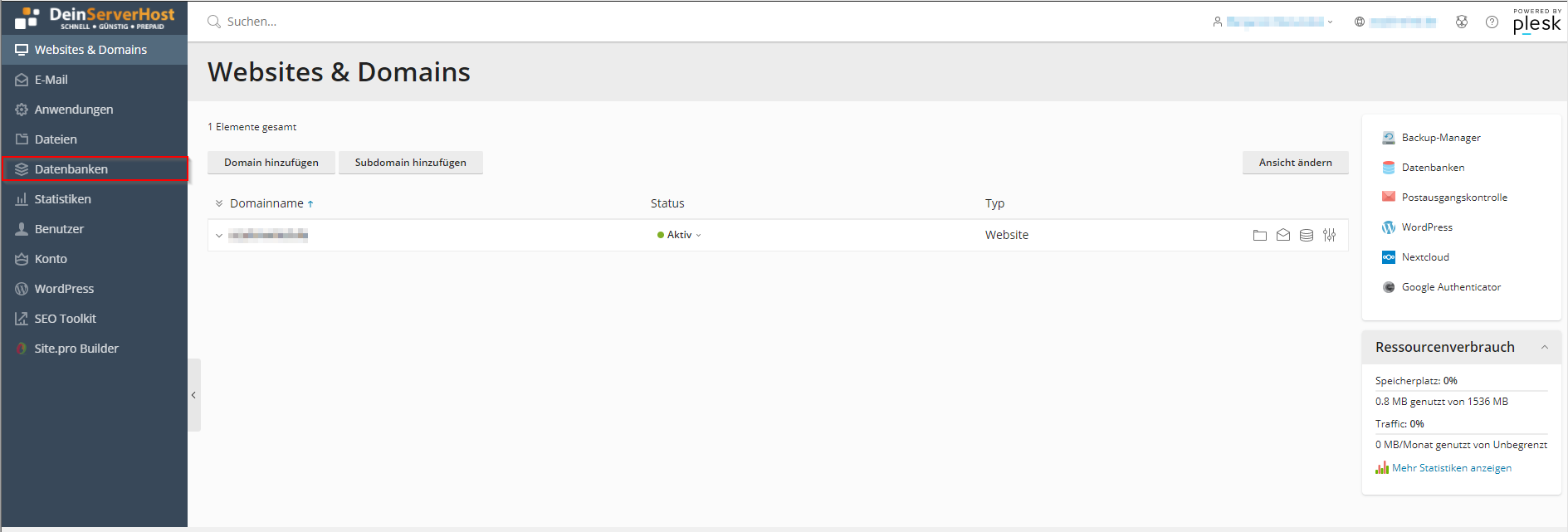The image size is (1568, 532).
Task: Open the help question mark icon
Action: click(x=1492, y=22)
